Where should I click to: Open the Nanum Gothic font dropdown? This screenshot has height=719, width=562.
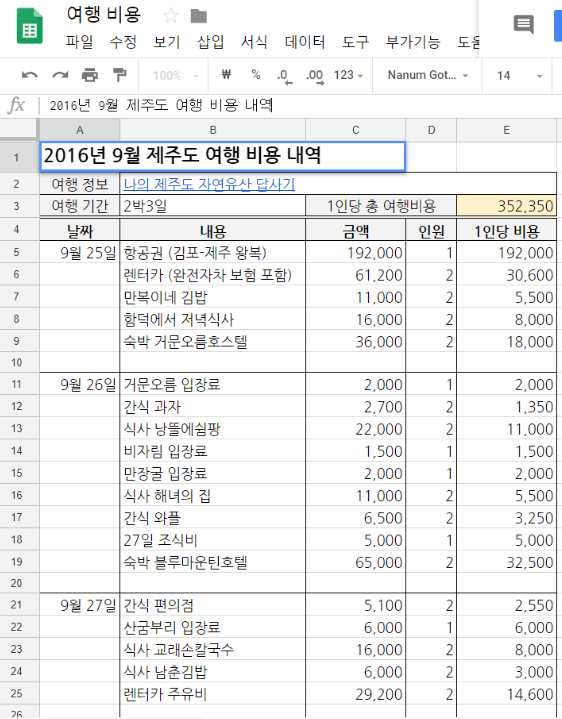coord(428,75)
